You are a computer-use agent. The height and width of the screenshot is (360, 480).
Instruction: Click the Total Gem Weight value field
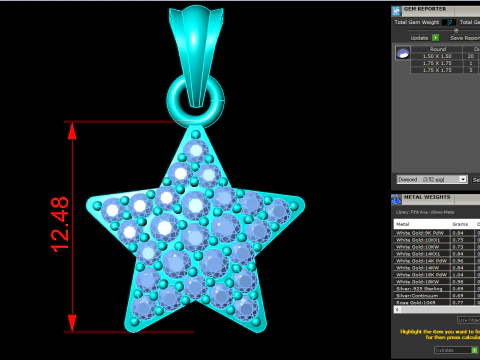(x=449, y=22)
